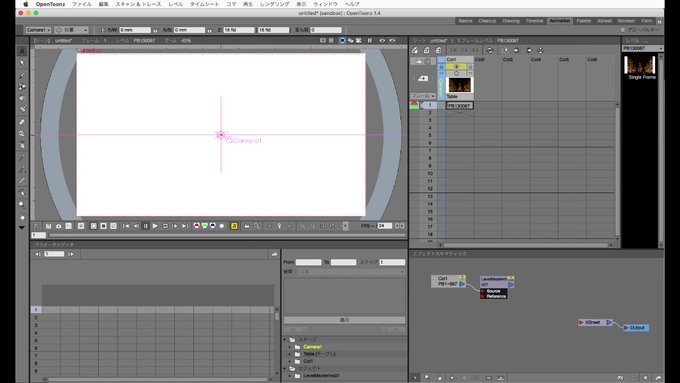680x383 pixels.
Task: Select the Selection arrow tool
Action: (x=22, y=63)
